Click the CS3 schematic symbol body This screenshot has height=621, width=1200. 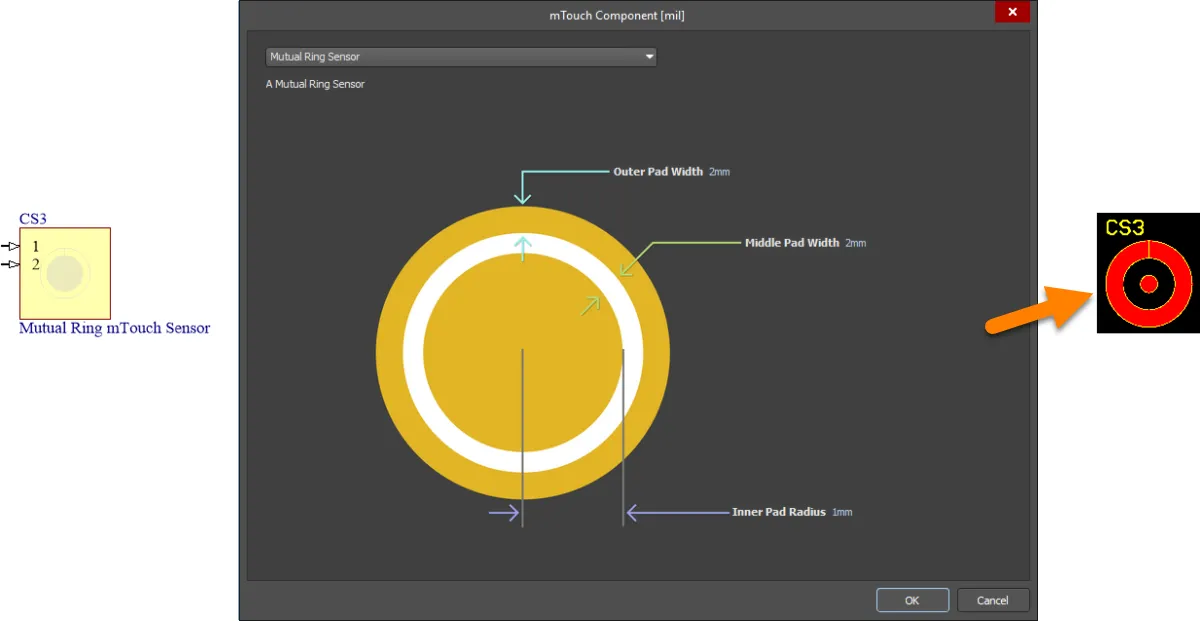[65, 273]
